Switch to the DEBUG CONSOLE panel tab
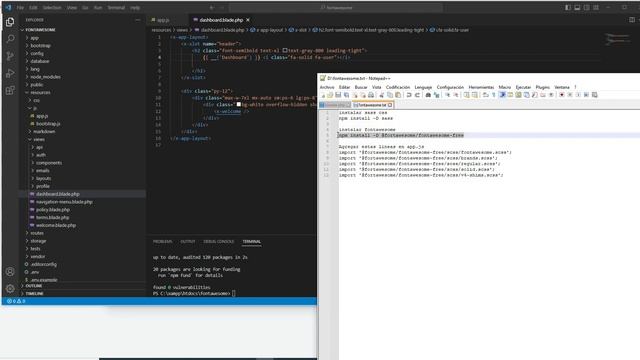The height and width of the screenshot is (360, 640). coord(219,242)
